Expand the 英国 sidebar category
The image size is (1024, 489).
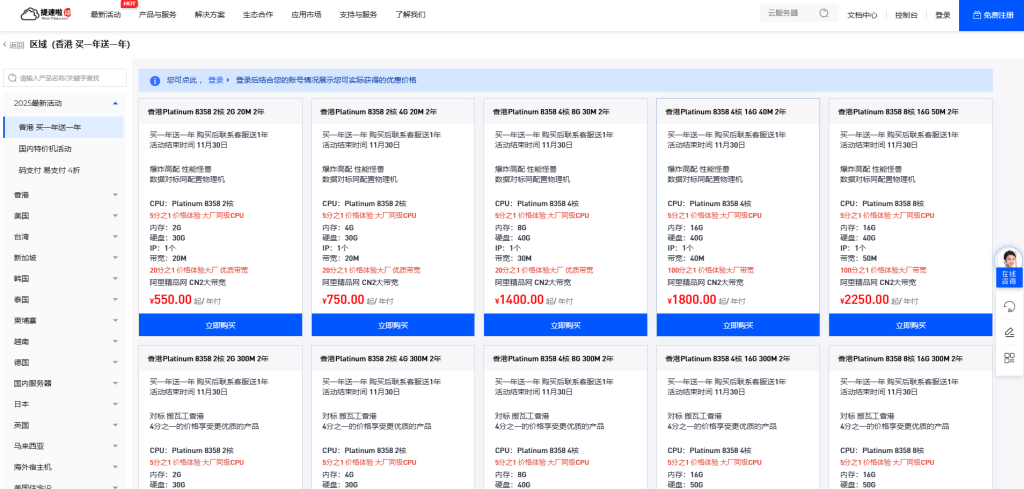tap(63, 425)
